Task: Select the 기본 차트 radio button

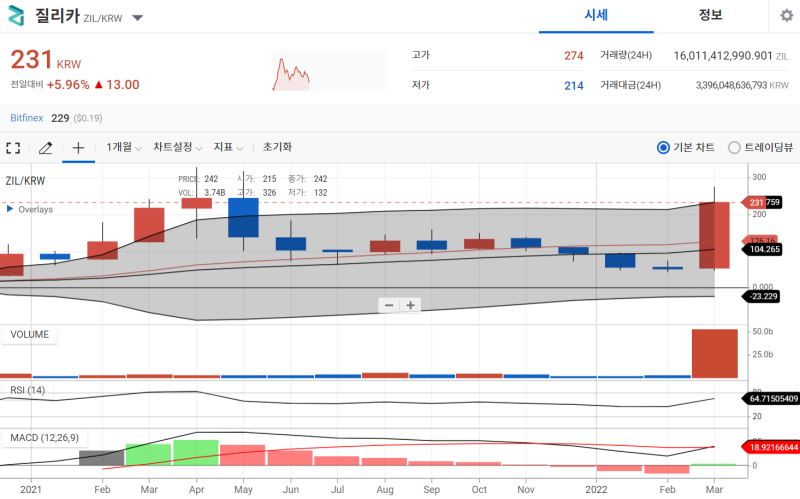Action: [x=663, y=148]
